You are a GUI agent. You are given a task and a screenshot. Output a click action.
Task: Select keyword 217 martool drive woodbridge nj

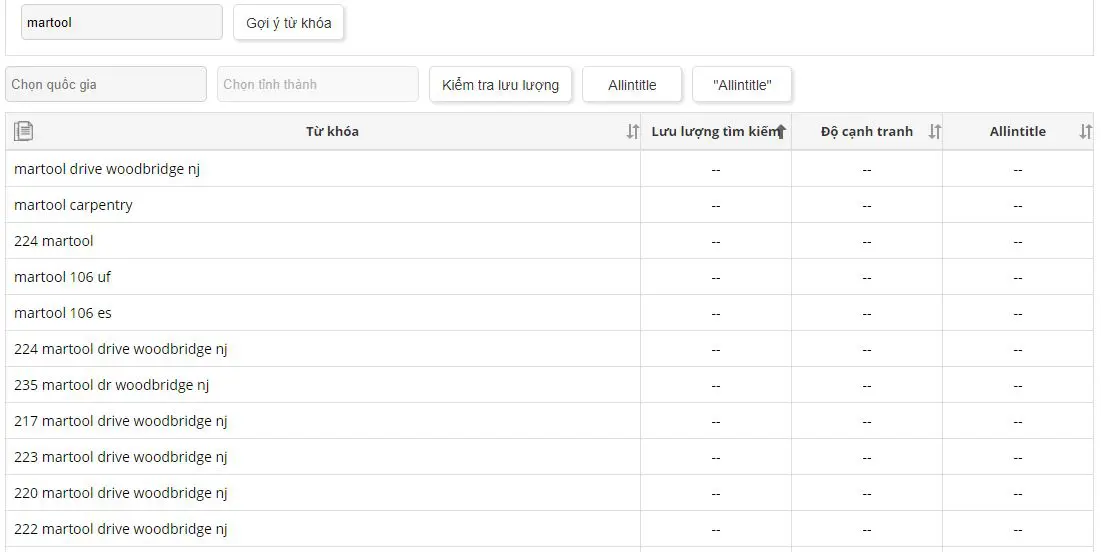(121, 421)
